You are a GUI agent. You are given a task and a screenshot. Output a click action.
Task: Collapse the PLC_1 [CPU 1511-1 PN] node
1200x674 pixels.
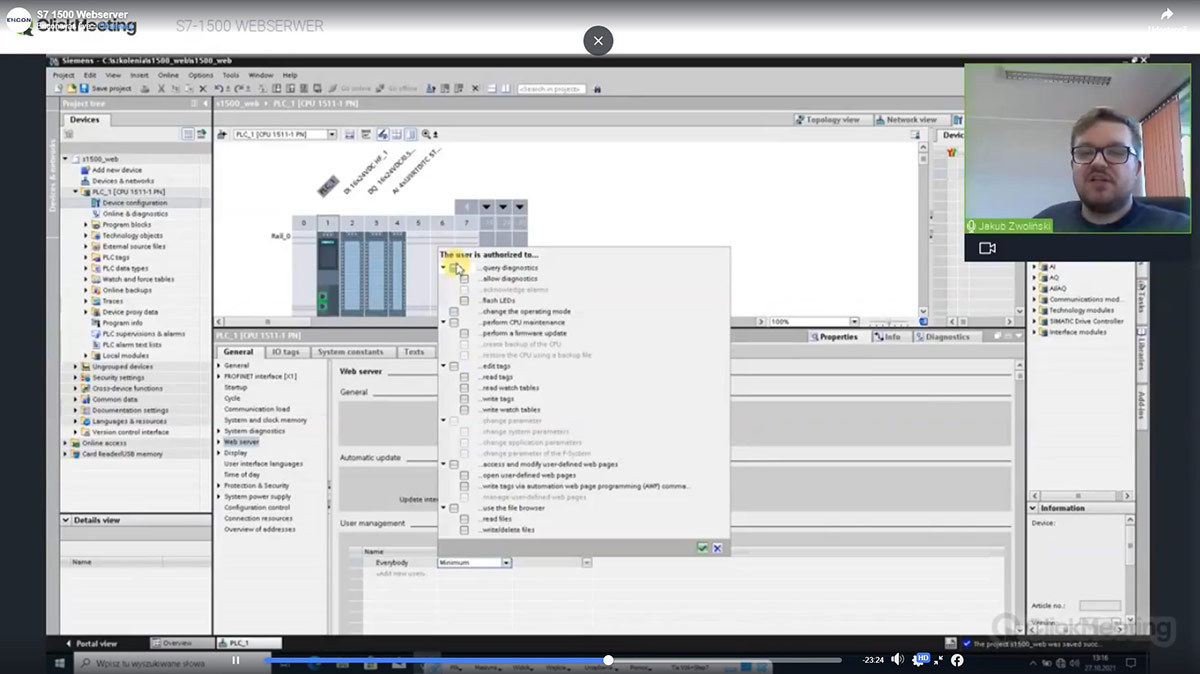[x=75, y=191]
